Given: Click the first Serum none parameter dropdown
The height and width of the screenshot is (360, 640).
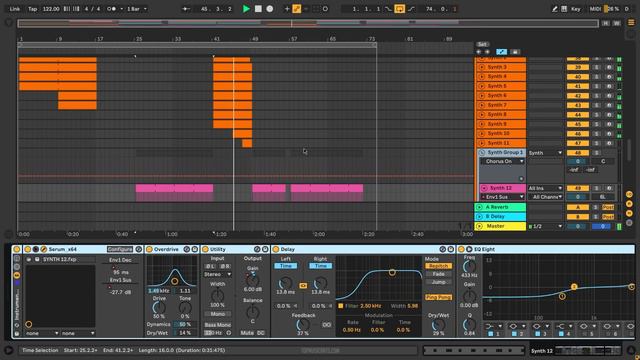Looking at the screenshot, I should 41,333.
